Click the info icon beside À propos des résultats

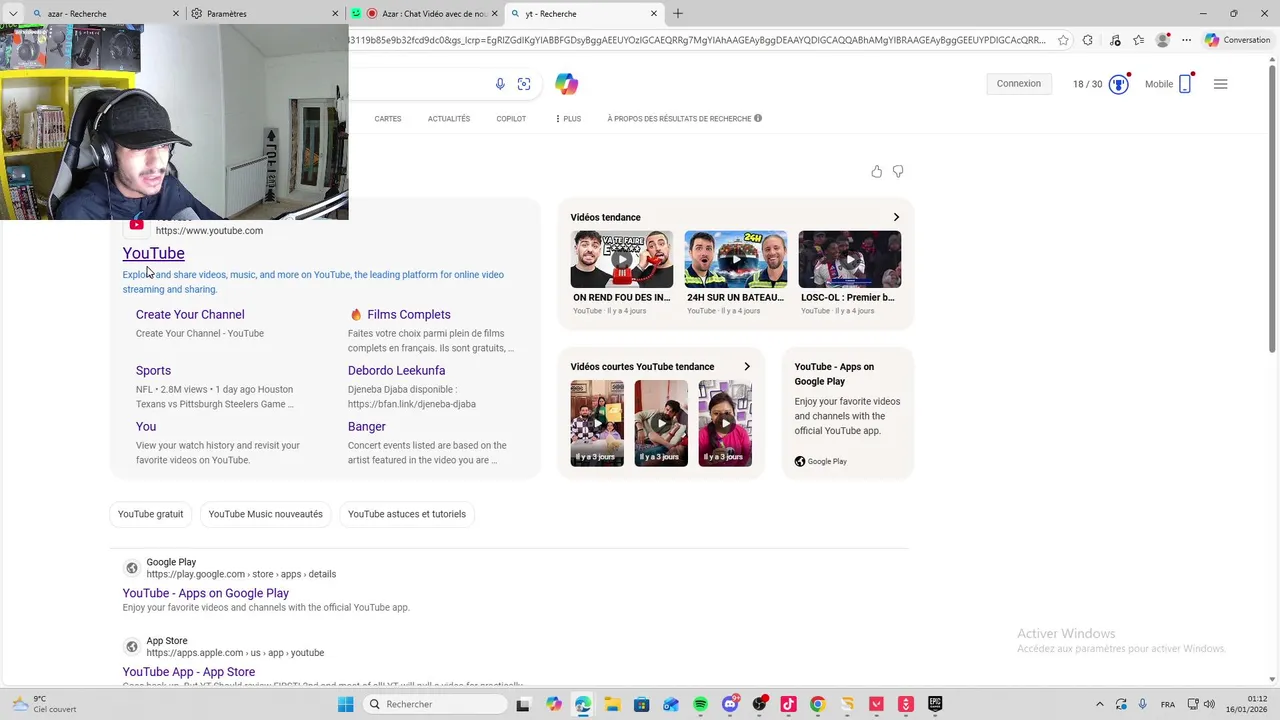tap(758, 118)
